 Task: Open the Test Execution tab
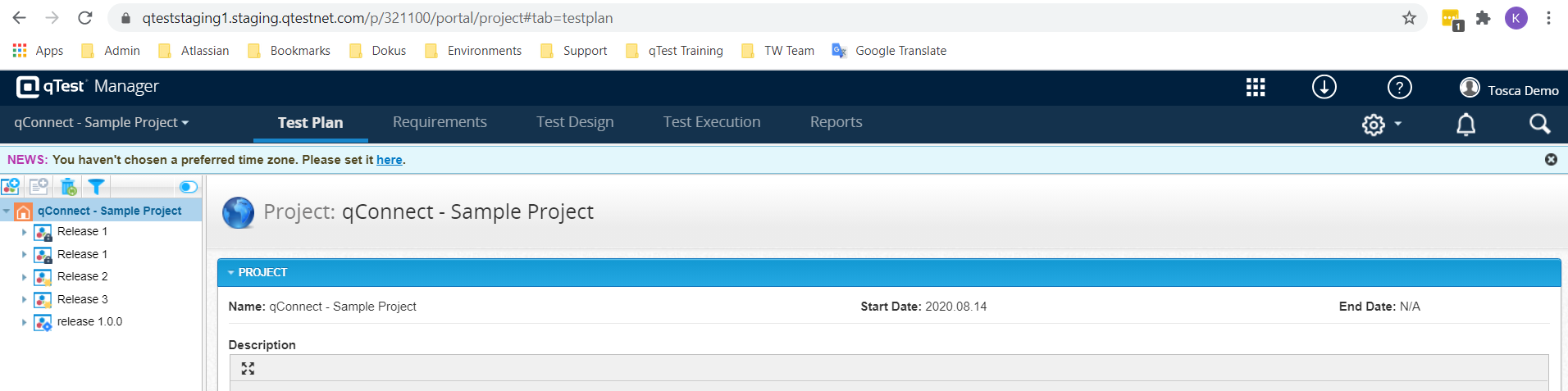point(712,122)
